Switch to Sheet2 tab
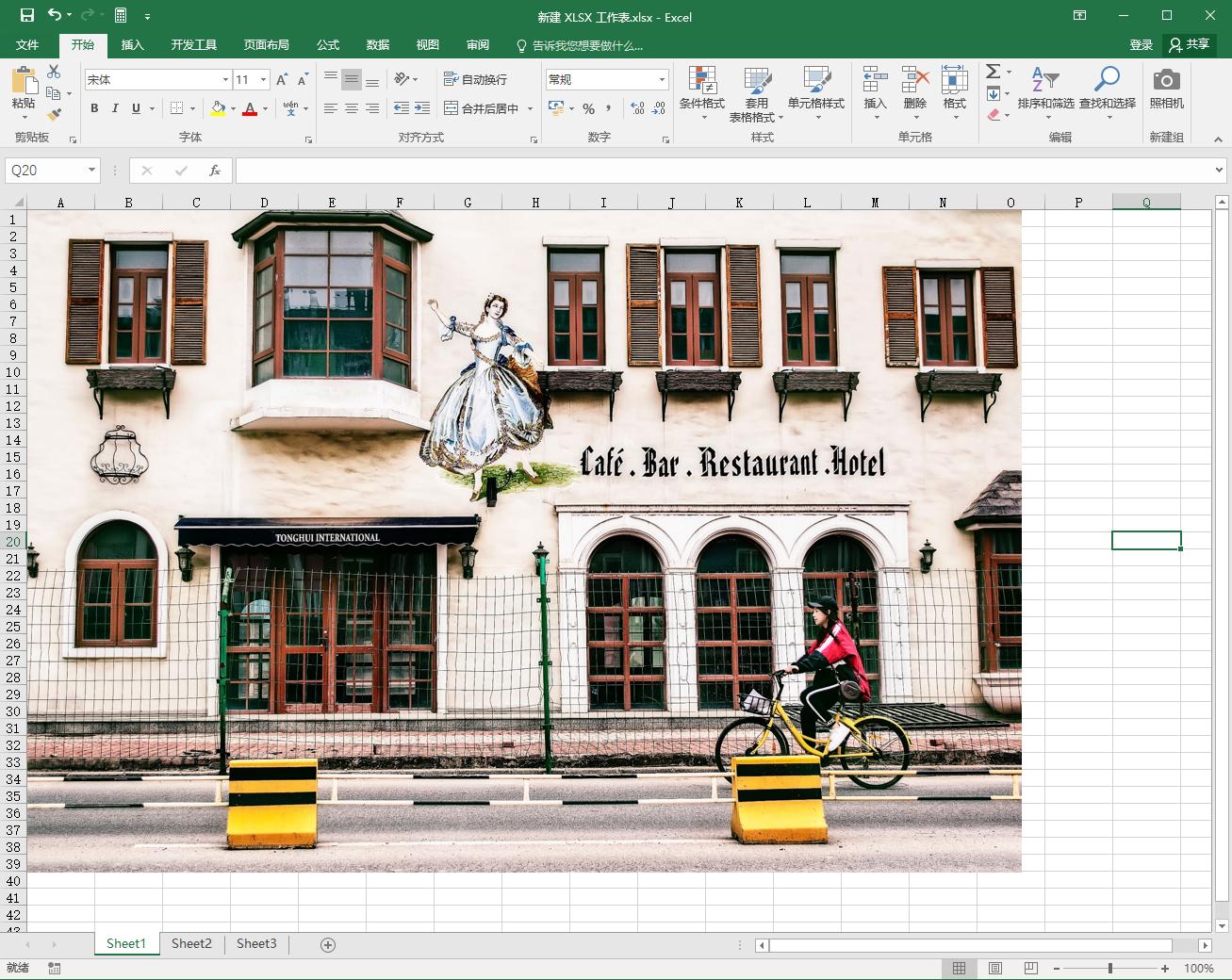 pos(191,943)
